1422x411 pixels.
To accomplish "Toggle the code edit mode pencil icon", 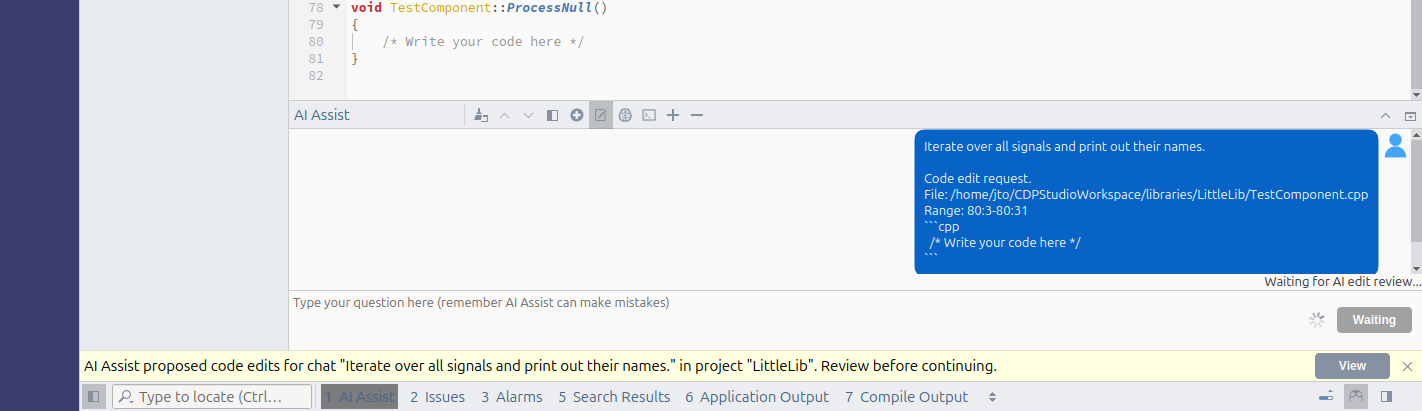I will point(601,115).
